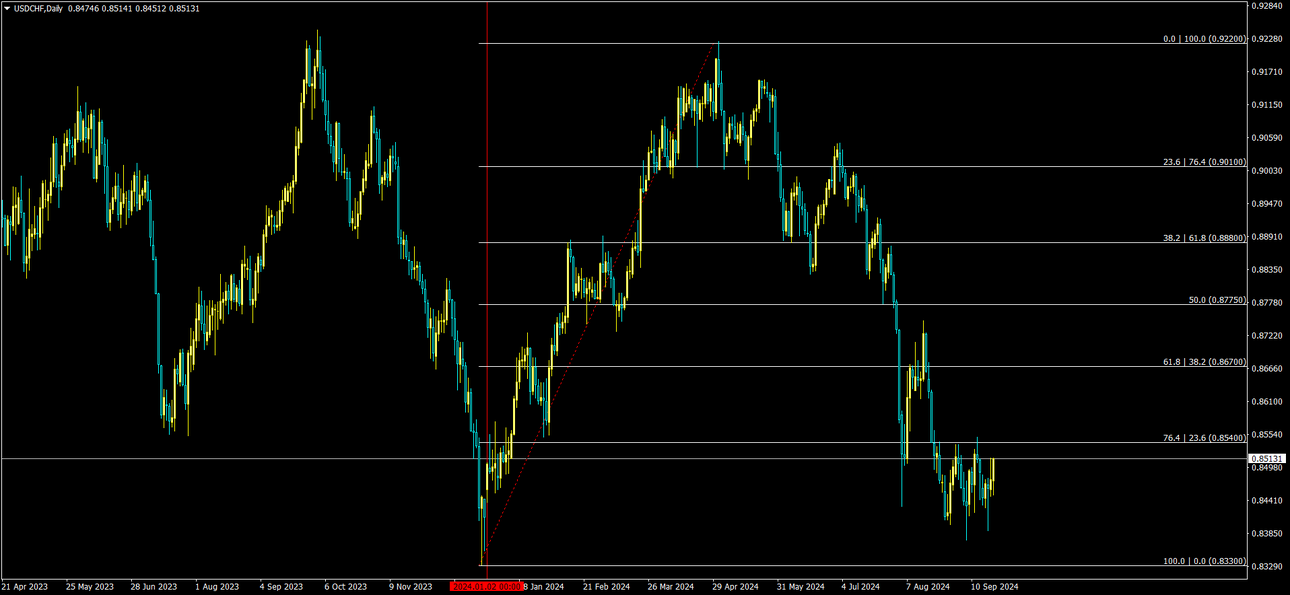Click the 8 Jan 2024 date label
Screen dimensions: 1290x595
click(x=543, y=587)
